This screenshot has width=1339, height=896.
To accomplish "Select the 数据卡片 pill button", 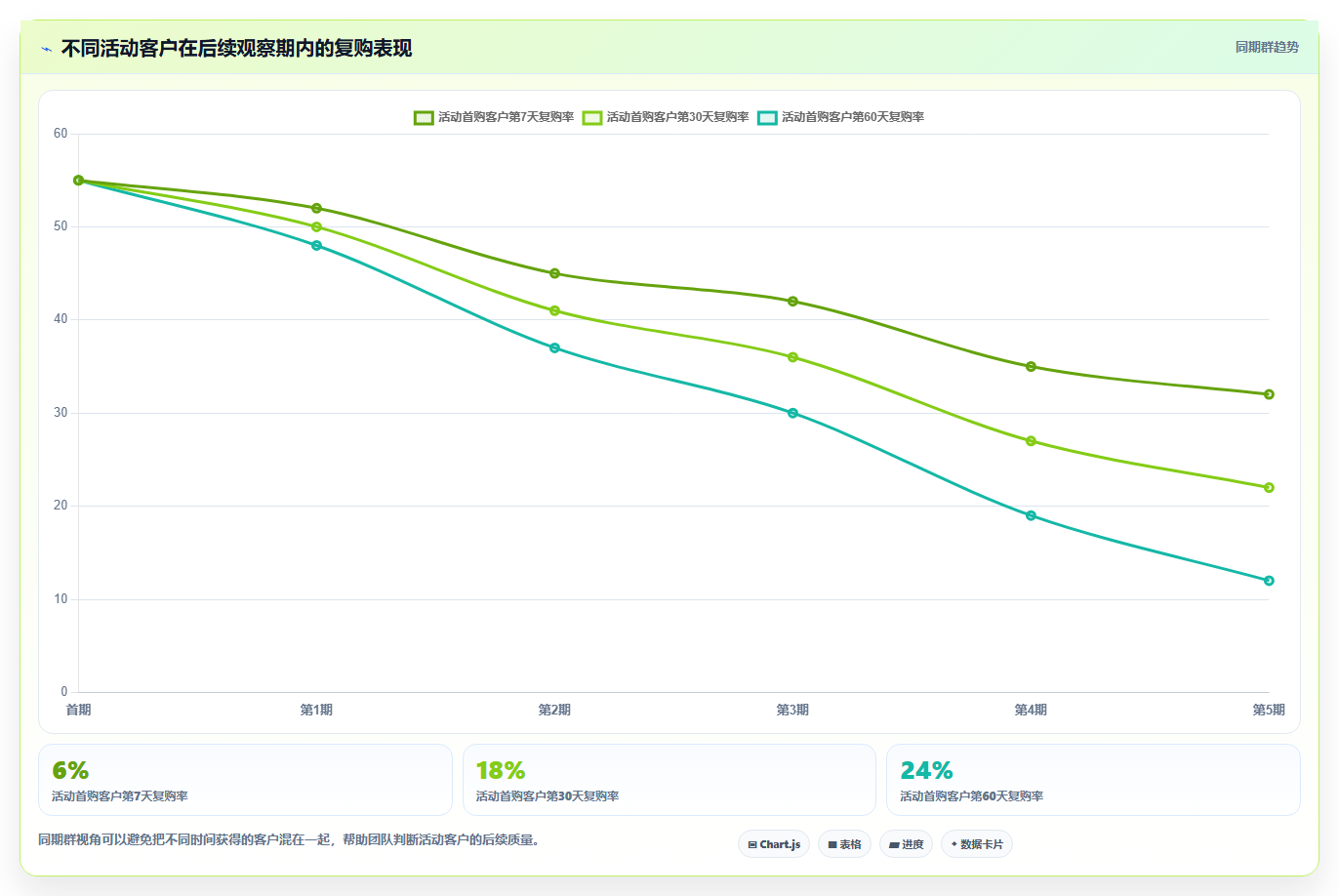I will coord(977,844).
